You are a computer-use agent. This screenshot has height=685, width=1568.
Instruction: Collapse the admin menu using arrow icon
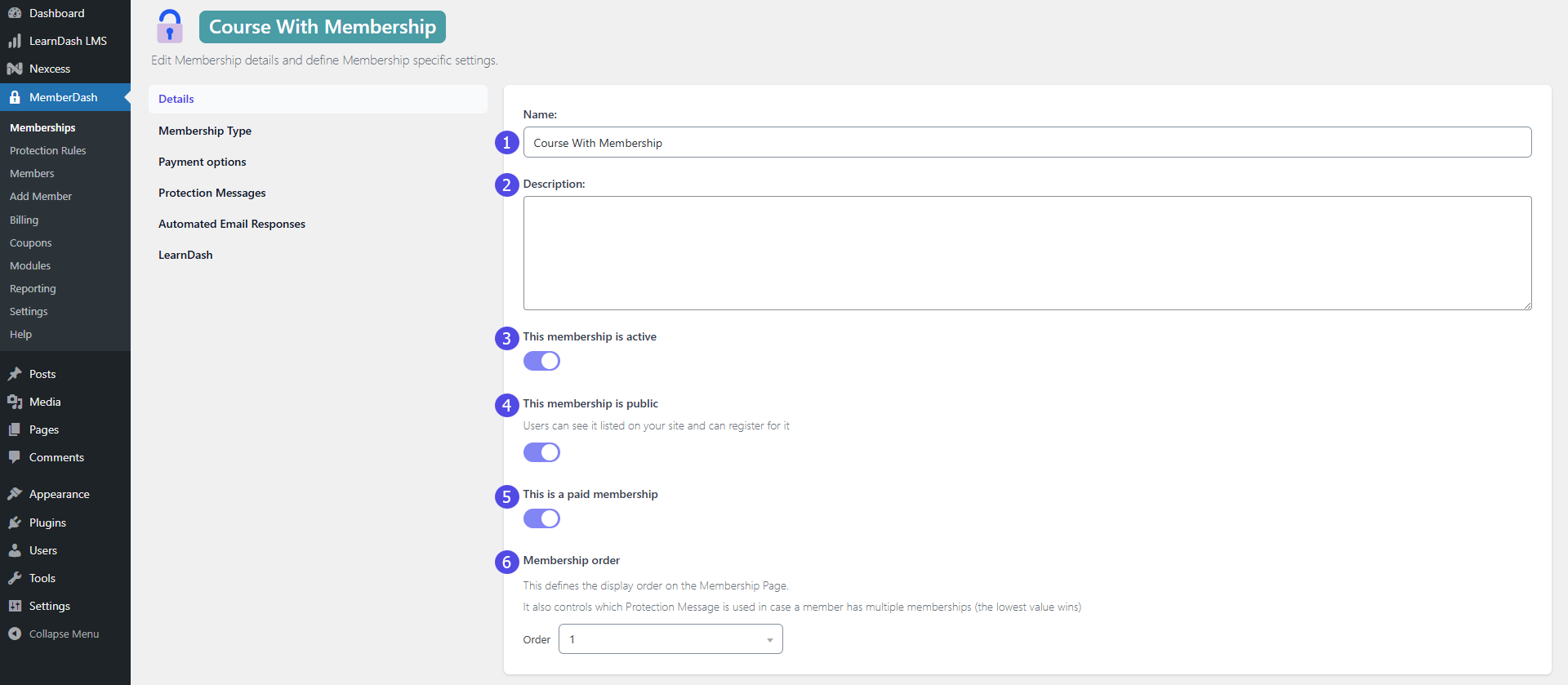click(x=15, y=634)
